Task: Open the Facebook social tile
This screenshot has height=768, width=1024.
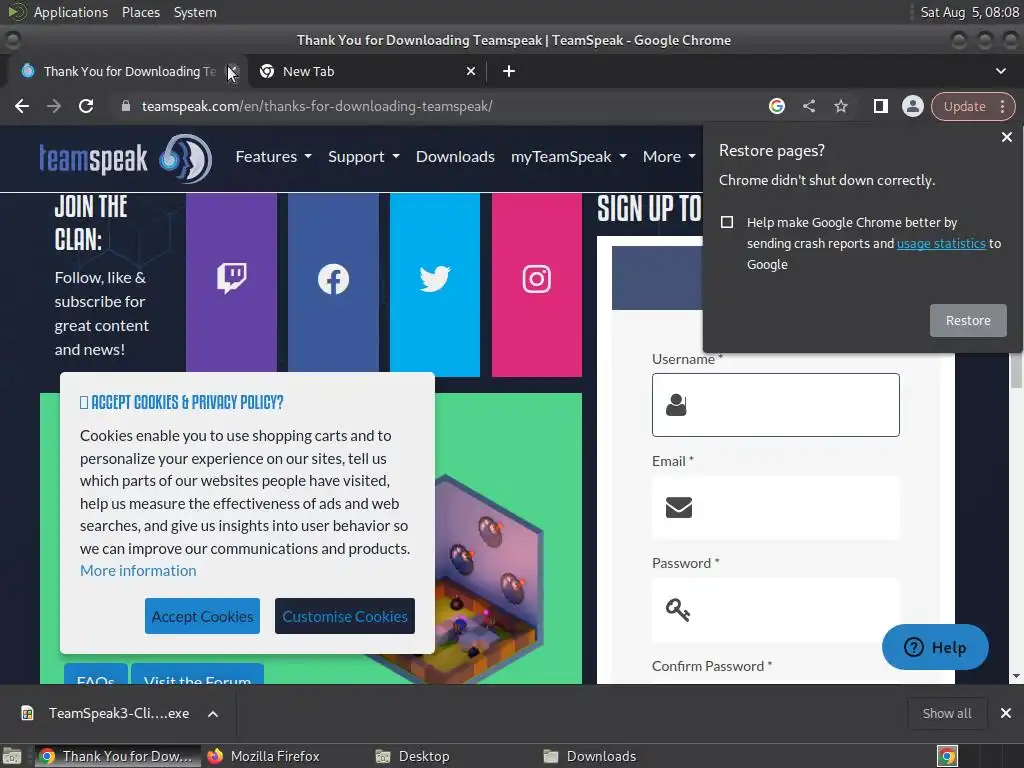Action: (x=333, y=285)
